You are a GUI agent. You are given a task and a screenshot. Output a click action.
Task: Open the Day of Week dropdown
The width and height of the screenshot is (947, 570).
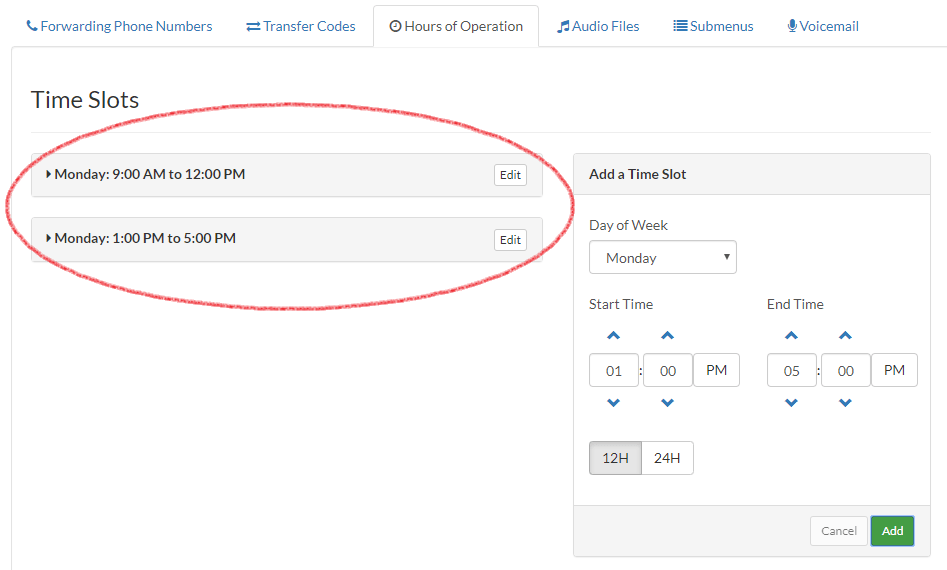[663, 257]
